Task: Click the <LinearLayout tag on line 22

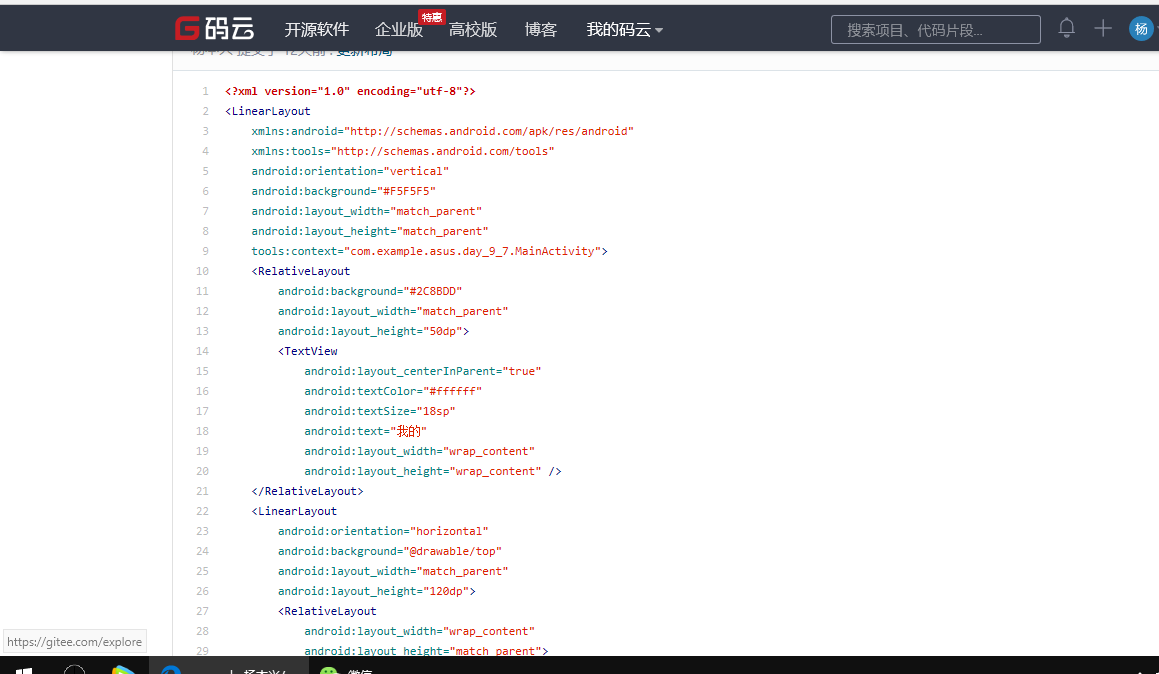Action: tap(294, 511)
